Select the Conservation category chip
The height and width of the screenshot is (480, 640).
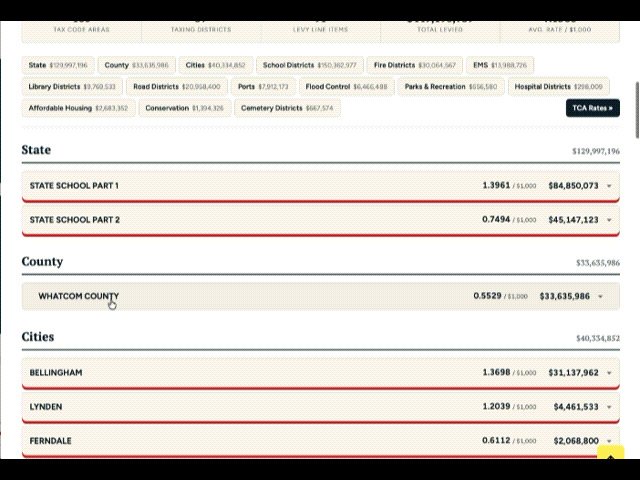184,108
